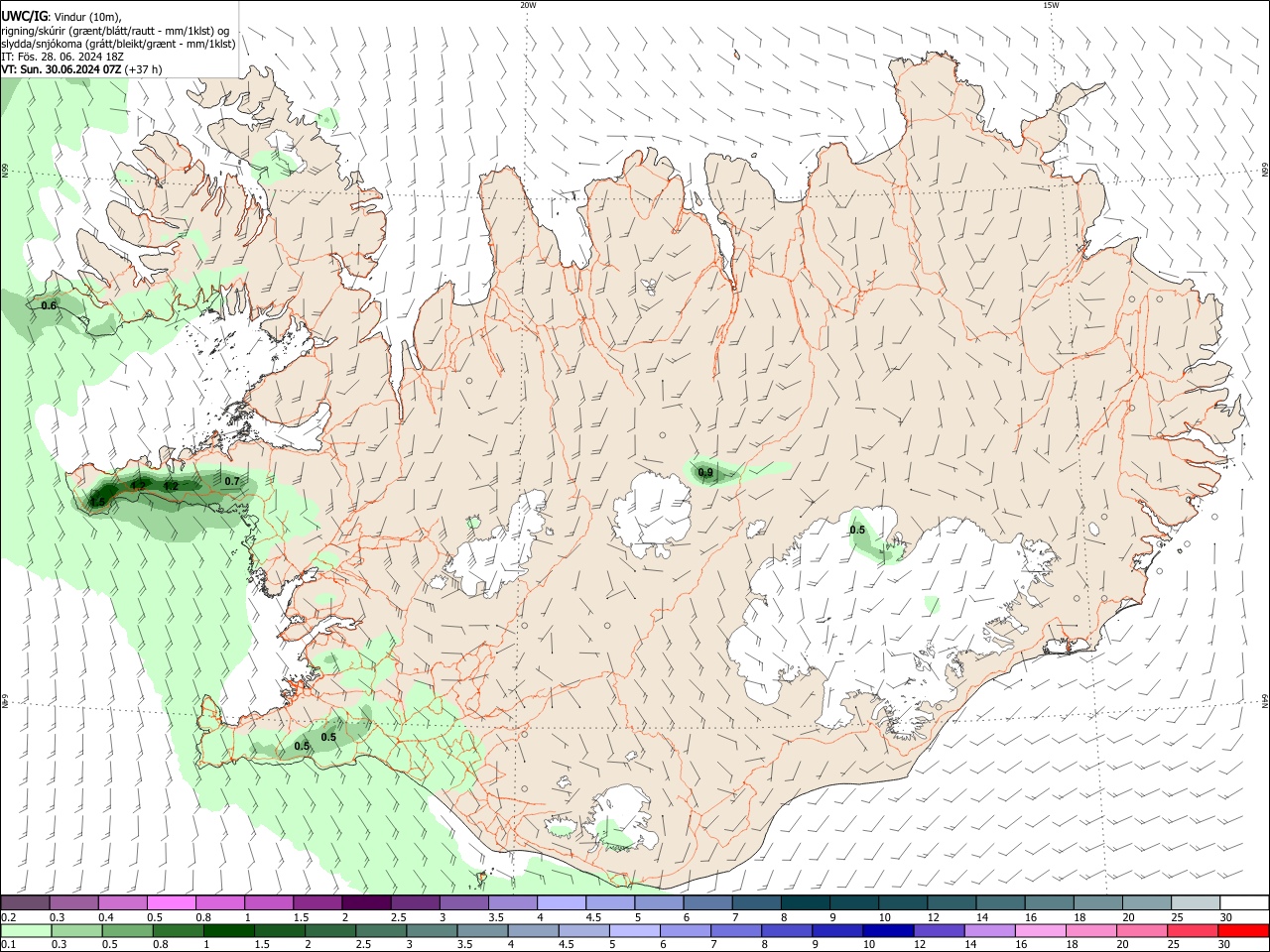Click the 'rigning/skúrir' legend description line
Viewport: 1270px width, 952px height.
pyautogui.click(x=115, y=31)
